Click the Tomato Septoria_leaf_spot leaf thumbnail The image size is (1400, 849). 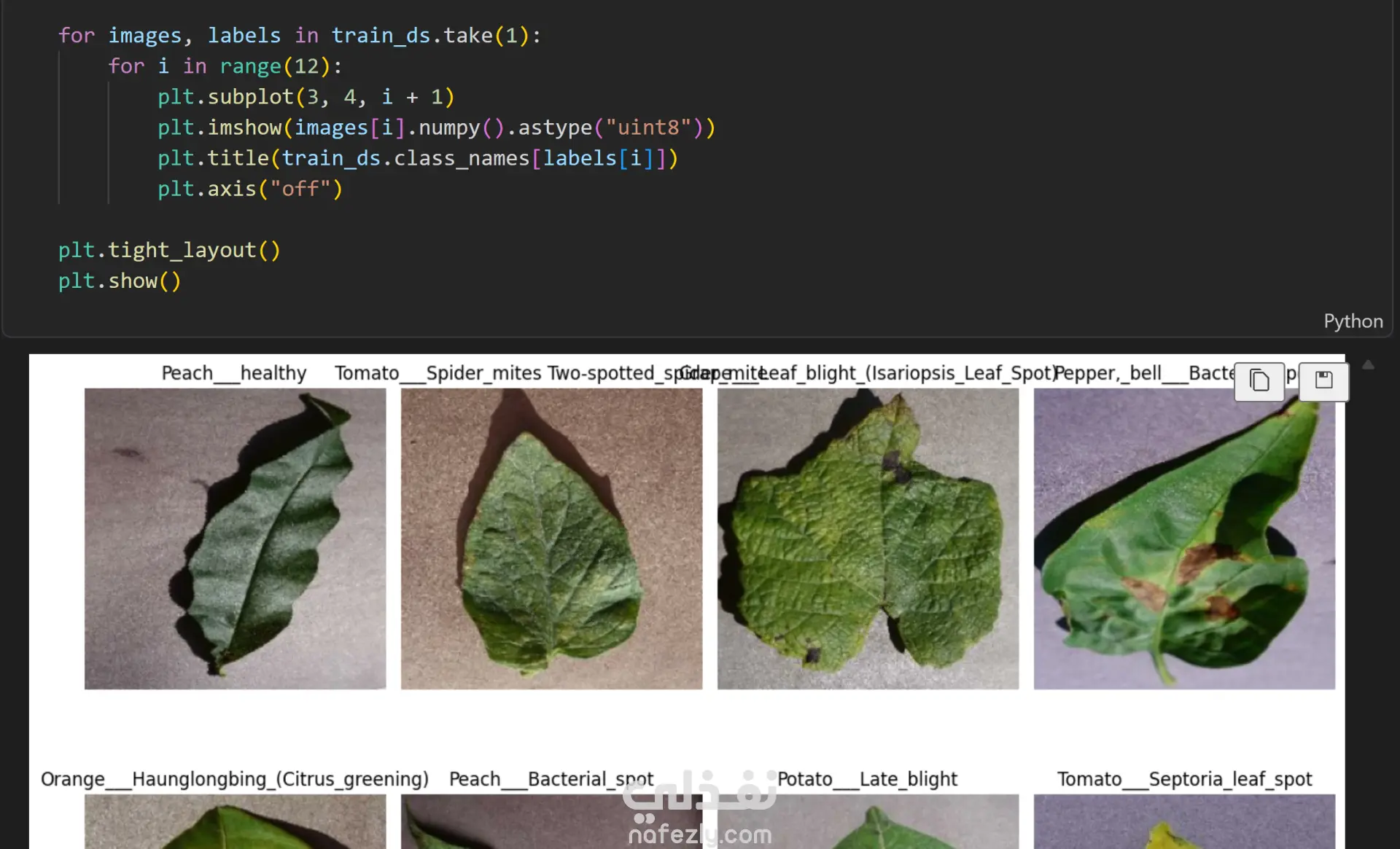(x=1184, y=821)
